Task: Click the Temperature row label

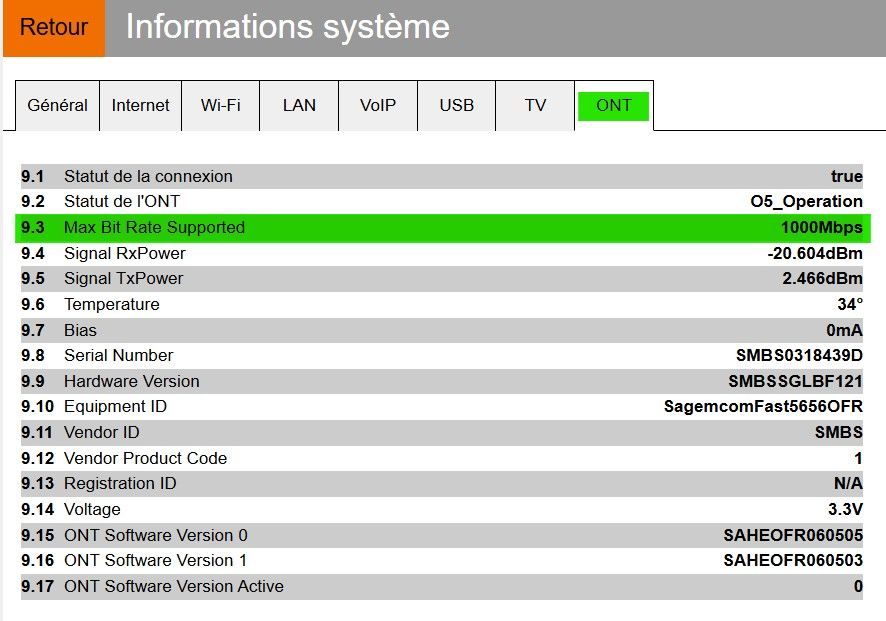Action: tap(111, 304)
